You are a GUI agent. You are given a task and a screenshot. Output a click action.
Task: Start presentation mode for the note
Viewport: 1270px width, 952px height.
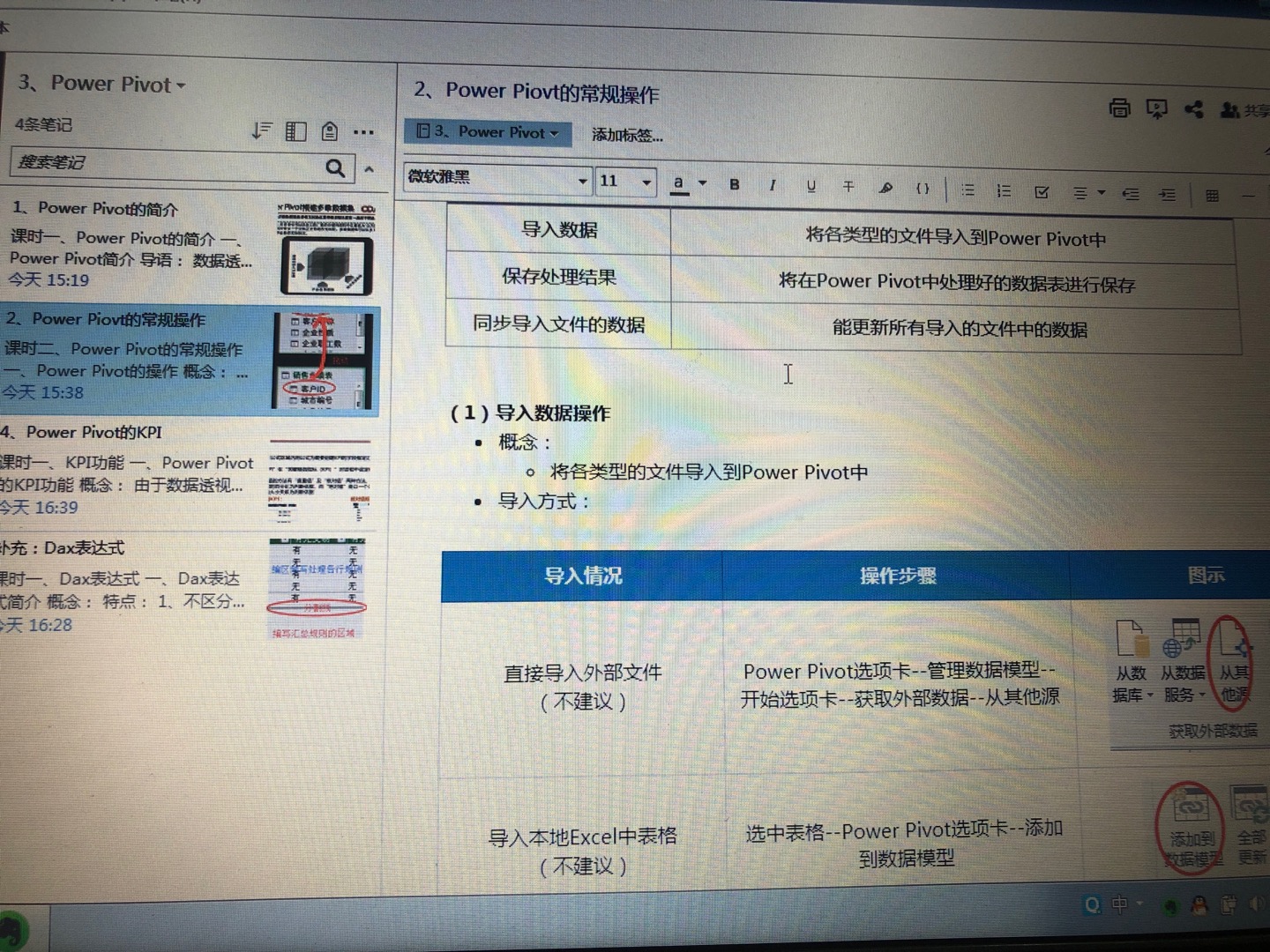click(1156, 109)
